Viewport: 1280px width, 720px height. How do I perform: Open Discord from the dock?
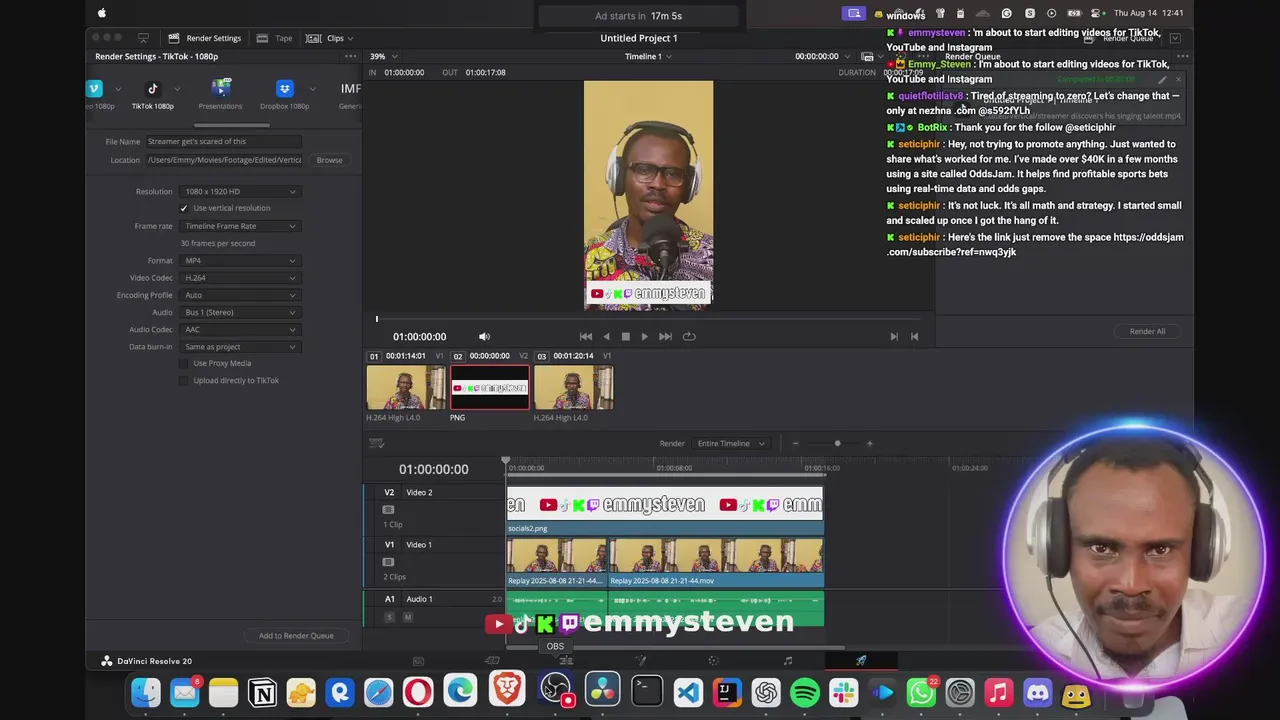click(1038, 692)
